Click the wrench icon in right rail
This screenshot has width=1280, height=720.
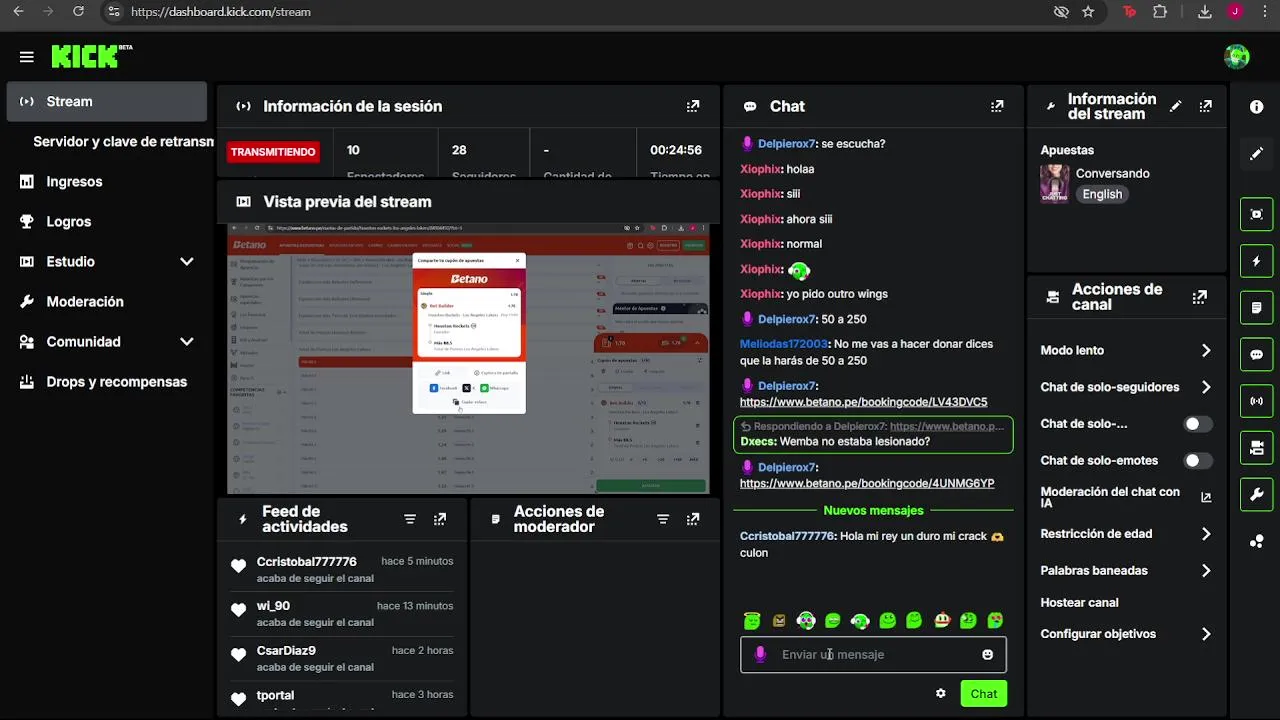1256,495
